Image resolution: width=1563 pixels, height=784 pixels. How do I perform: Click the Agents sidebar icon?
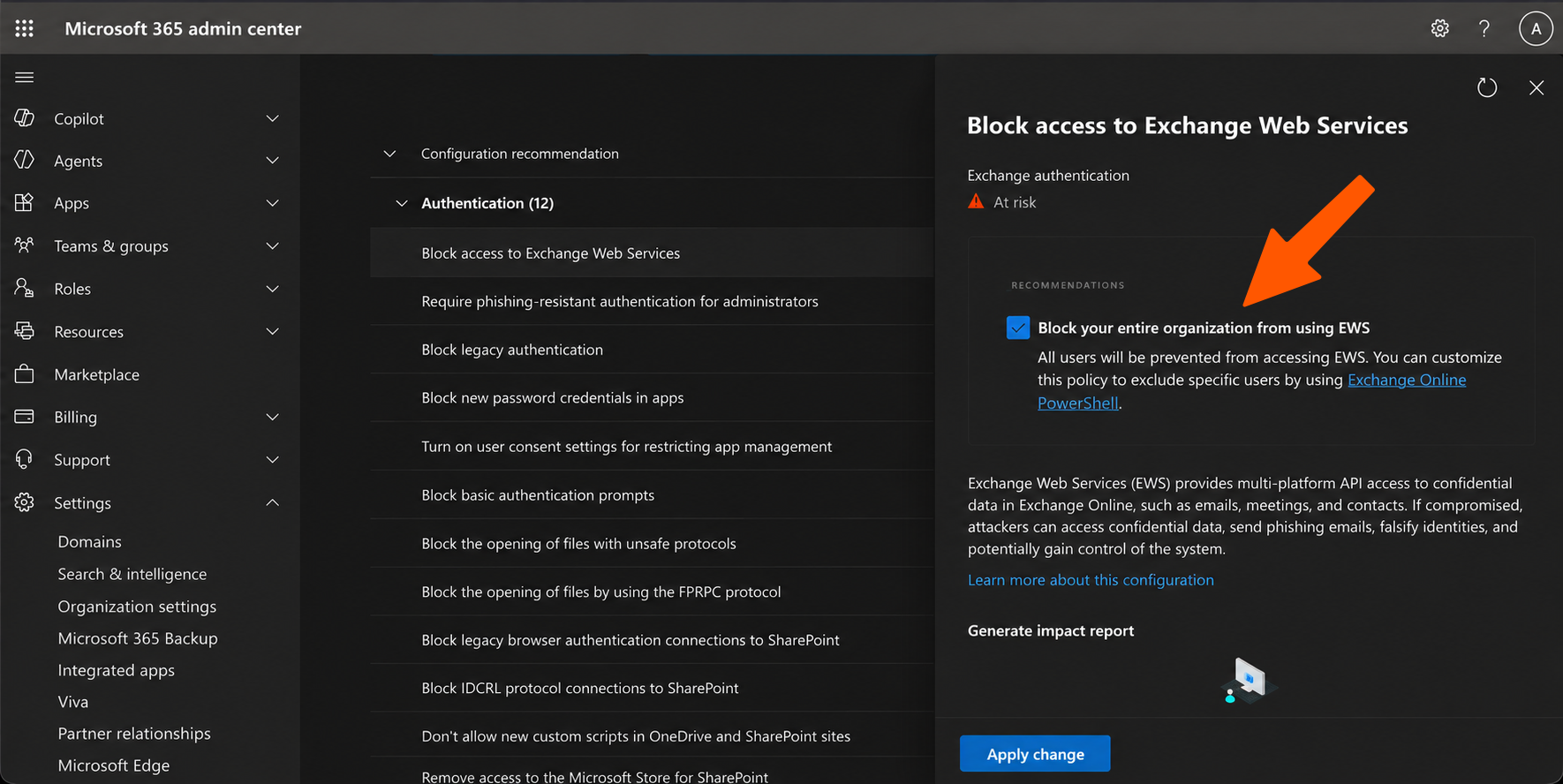coord(25,160)
